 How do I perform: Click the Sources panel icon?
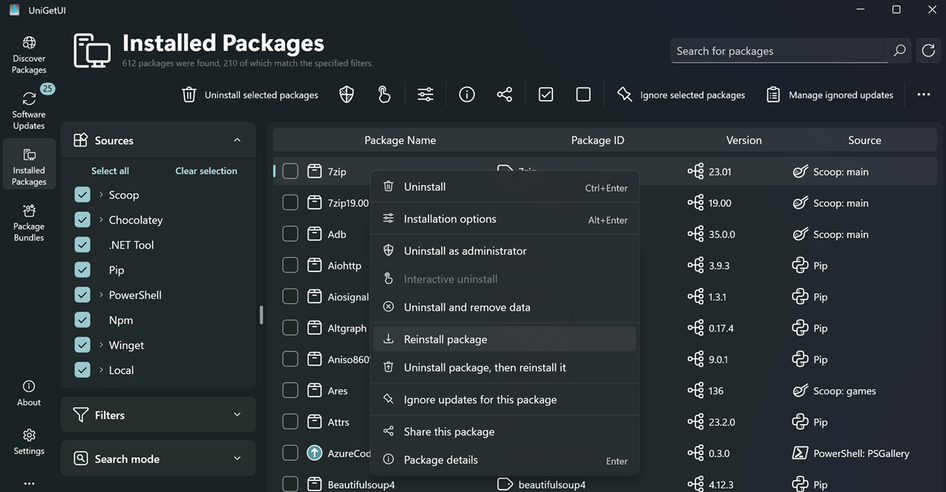coord(80,140)
